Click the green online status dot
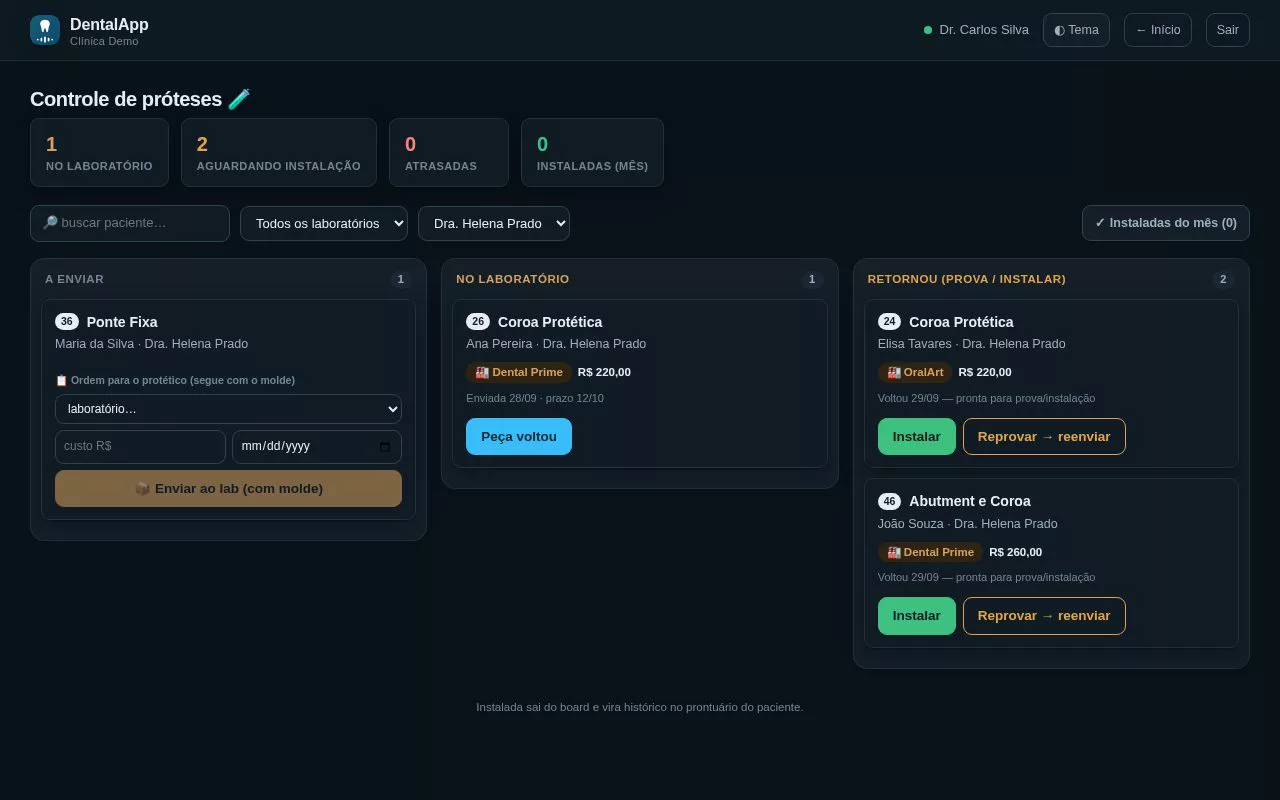 (x=928, y=30)
